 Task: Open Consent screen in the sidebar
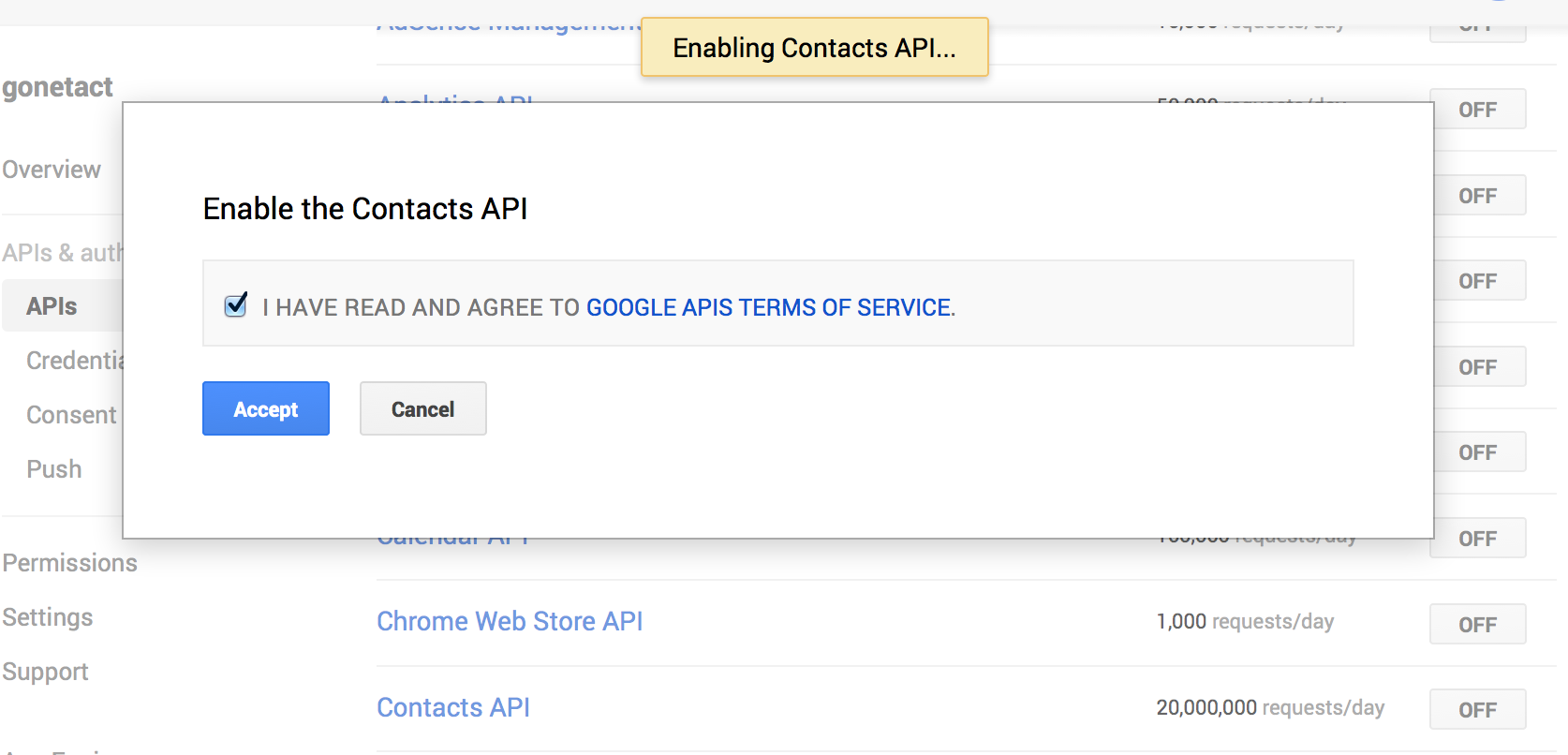pos(72,415)
